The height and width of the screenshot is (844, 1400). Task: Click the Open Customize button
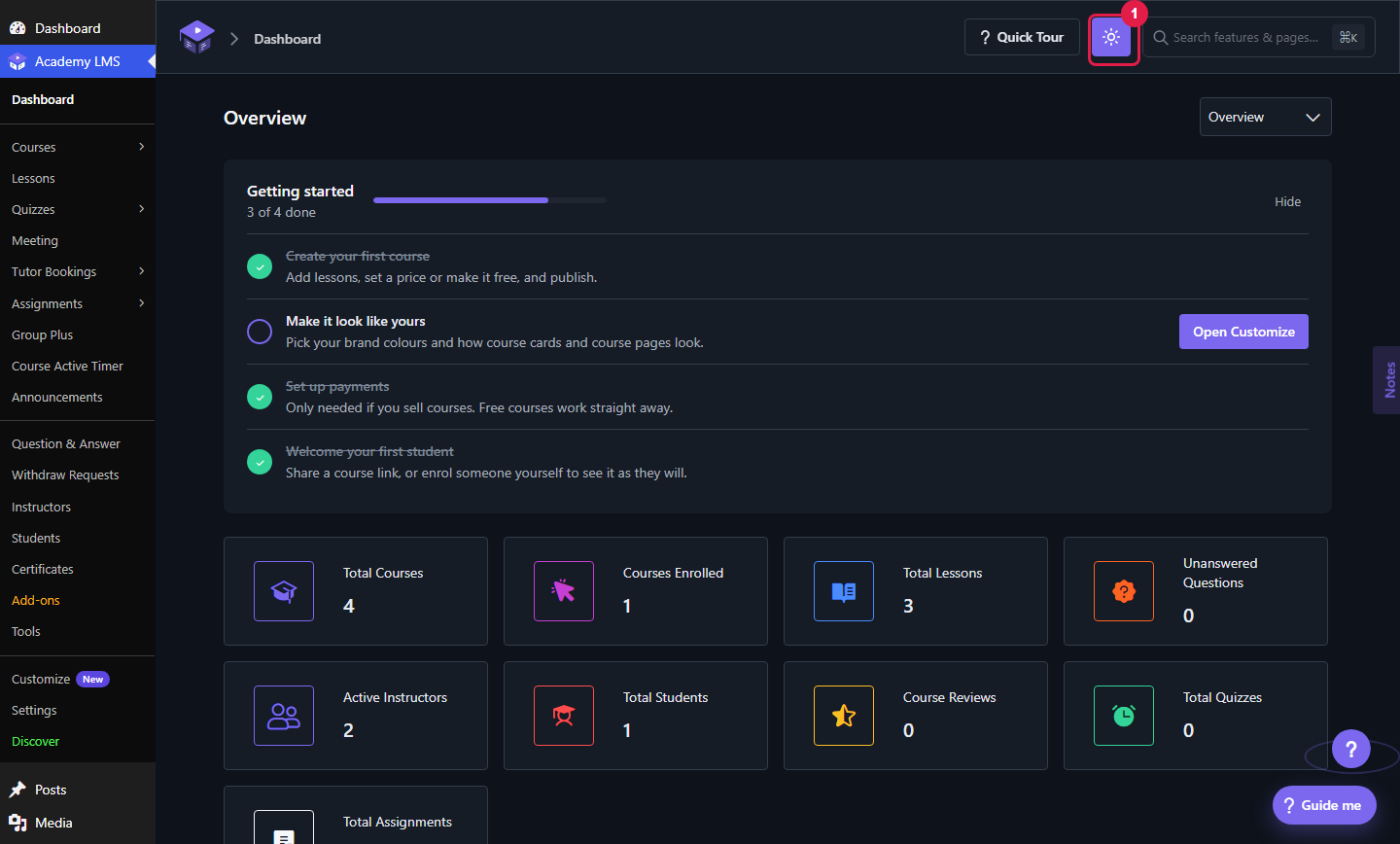(1243, 332)
